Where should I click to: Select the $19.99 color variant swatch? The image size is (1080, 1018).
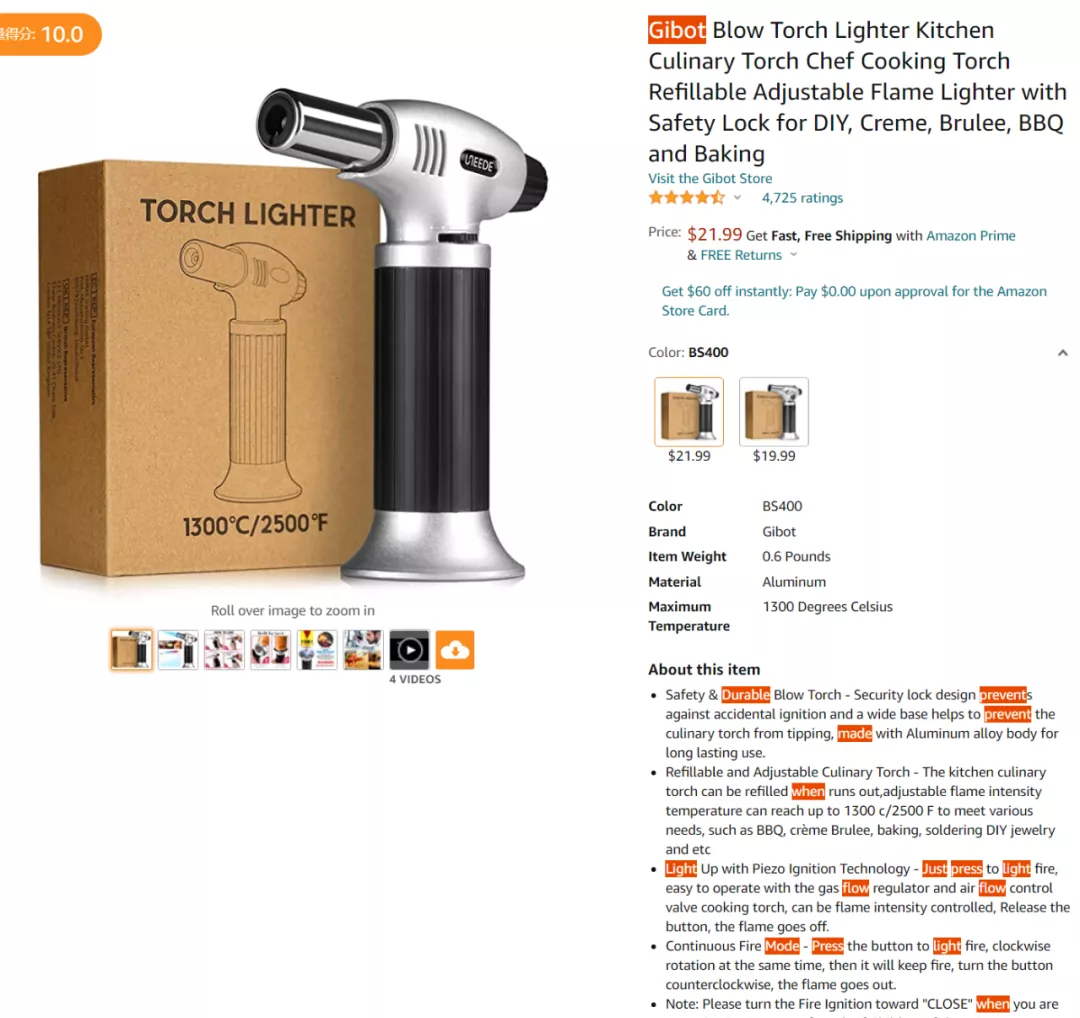coord(773,412)
